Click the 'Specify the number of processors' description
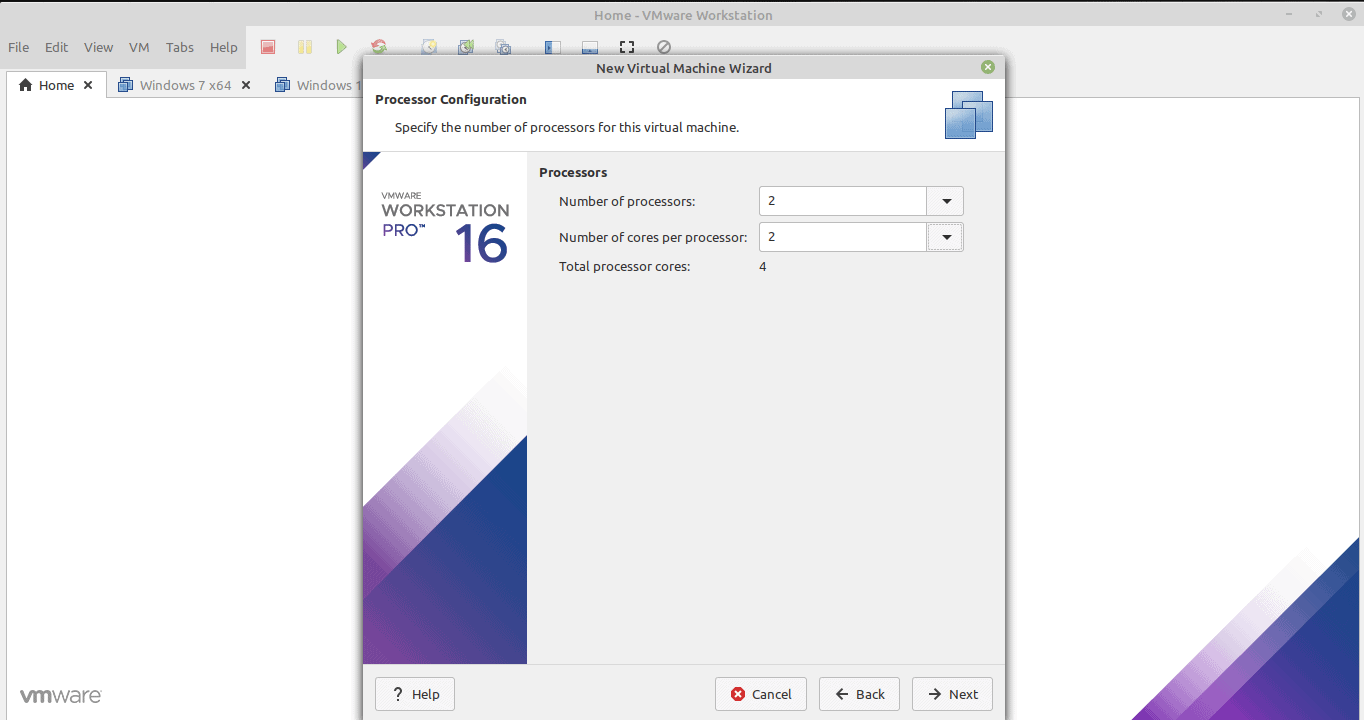Screen dimensions: 1364x720 pyautogui.click(x=567, y=127)
